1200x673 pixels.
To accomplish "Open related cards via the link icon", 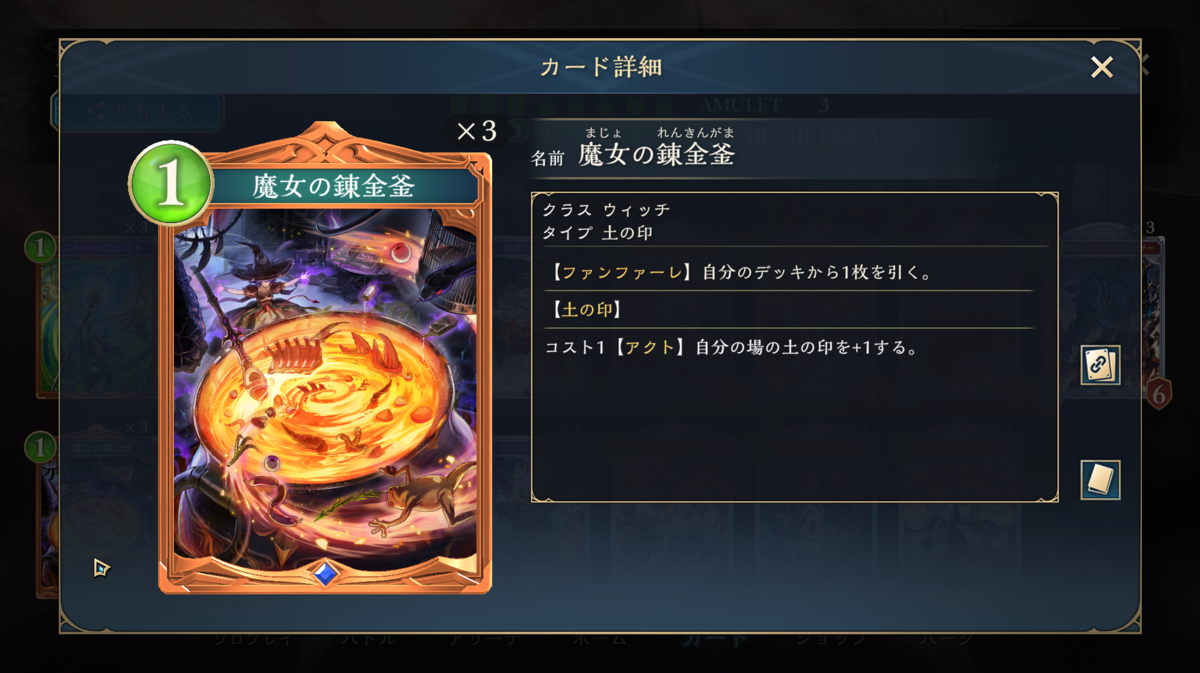I will (x=1100, y=365).
